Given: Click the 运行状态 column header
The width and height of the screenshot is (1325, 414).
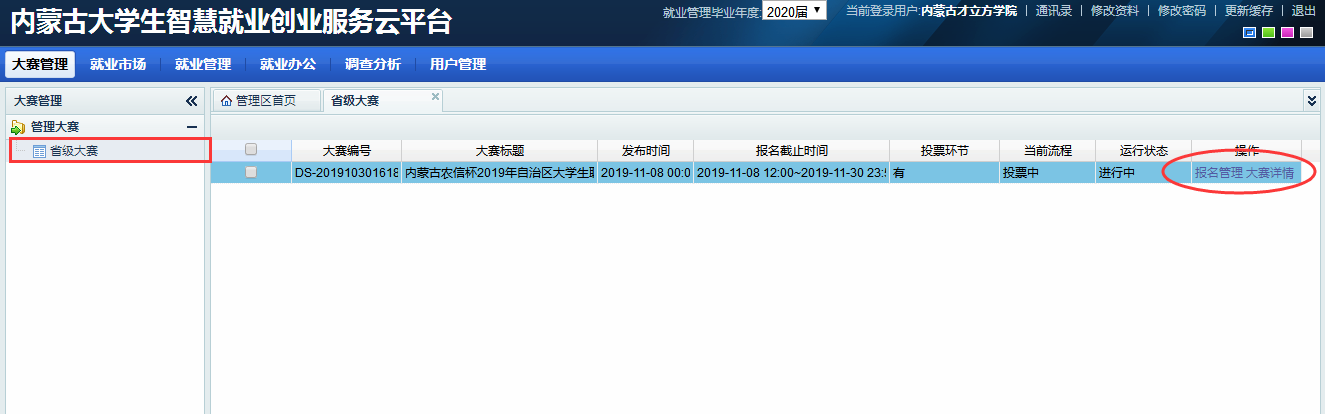Looking at the screenshot, I should click(x=1143, y=150).
